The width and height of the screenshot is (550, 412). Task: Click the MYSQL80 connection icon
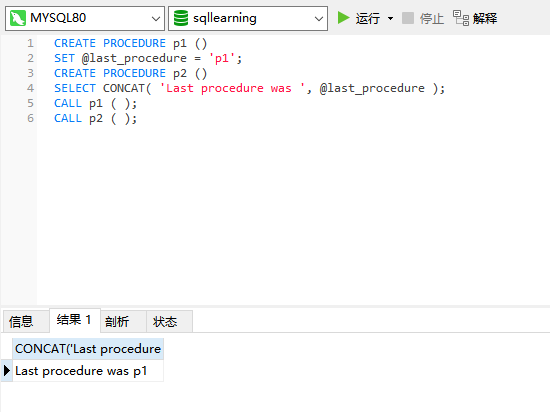[18, 18]
